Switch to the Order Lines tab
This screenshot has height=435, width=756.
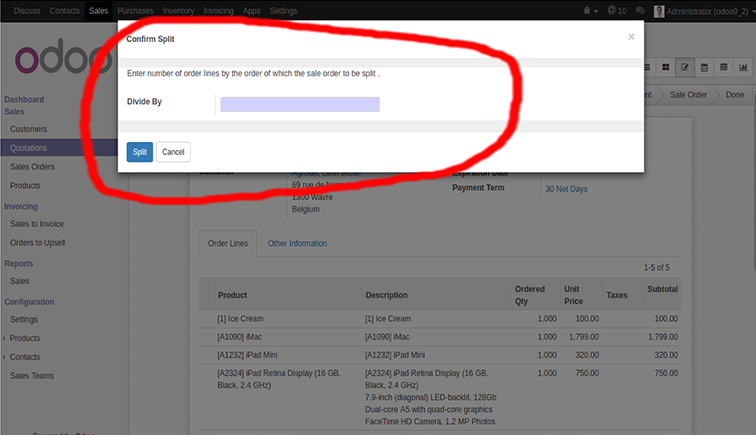coord(228,244)
